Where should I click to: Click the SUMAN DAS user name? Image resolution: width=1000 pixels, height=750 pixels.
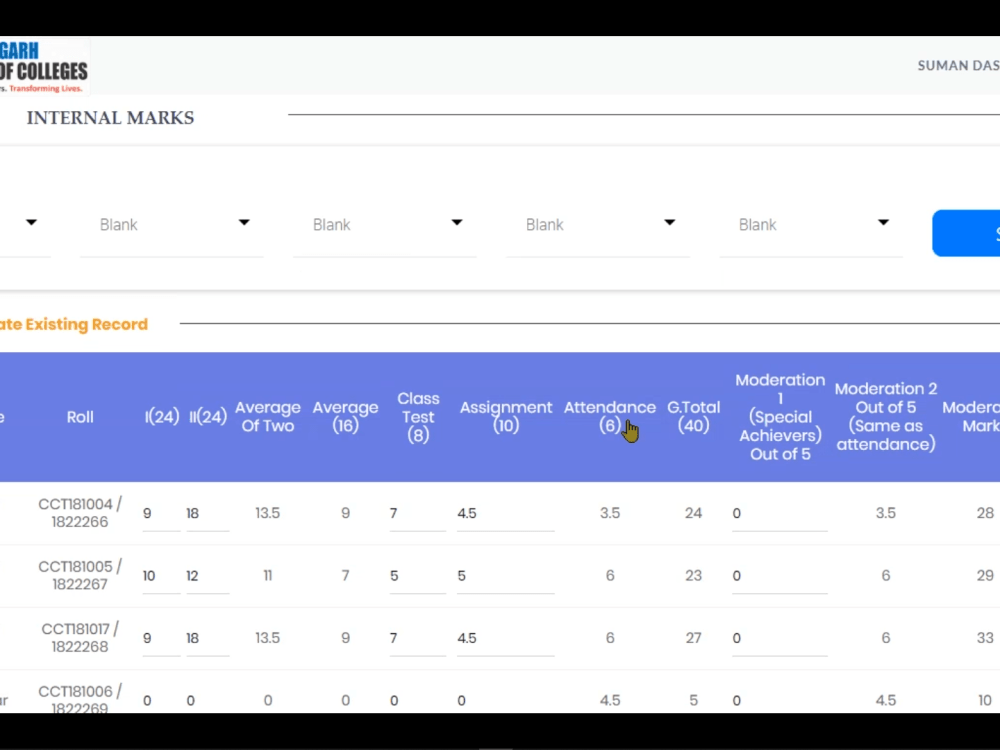[x=957, y=65]
